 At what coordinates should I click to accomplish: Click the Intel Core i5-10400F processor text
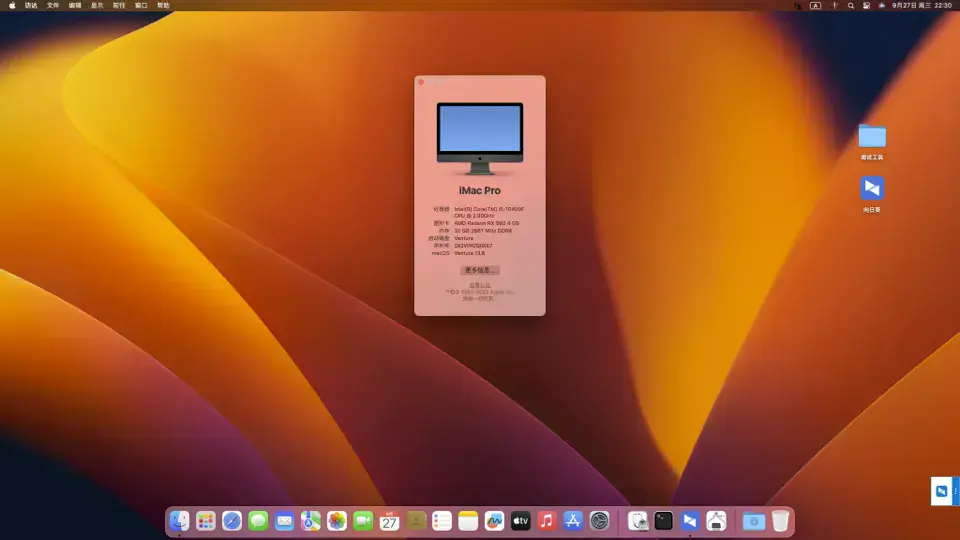click(489, 212)
